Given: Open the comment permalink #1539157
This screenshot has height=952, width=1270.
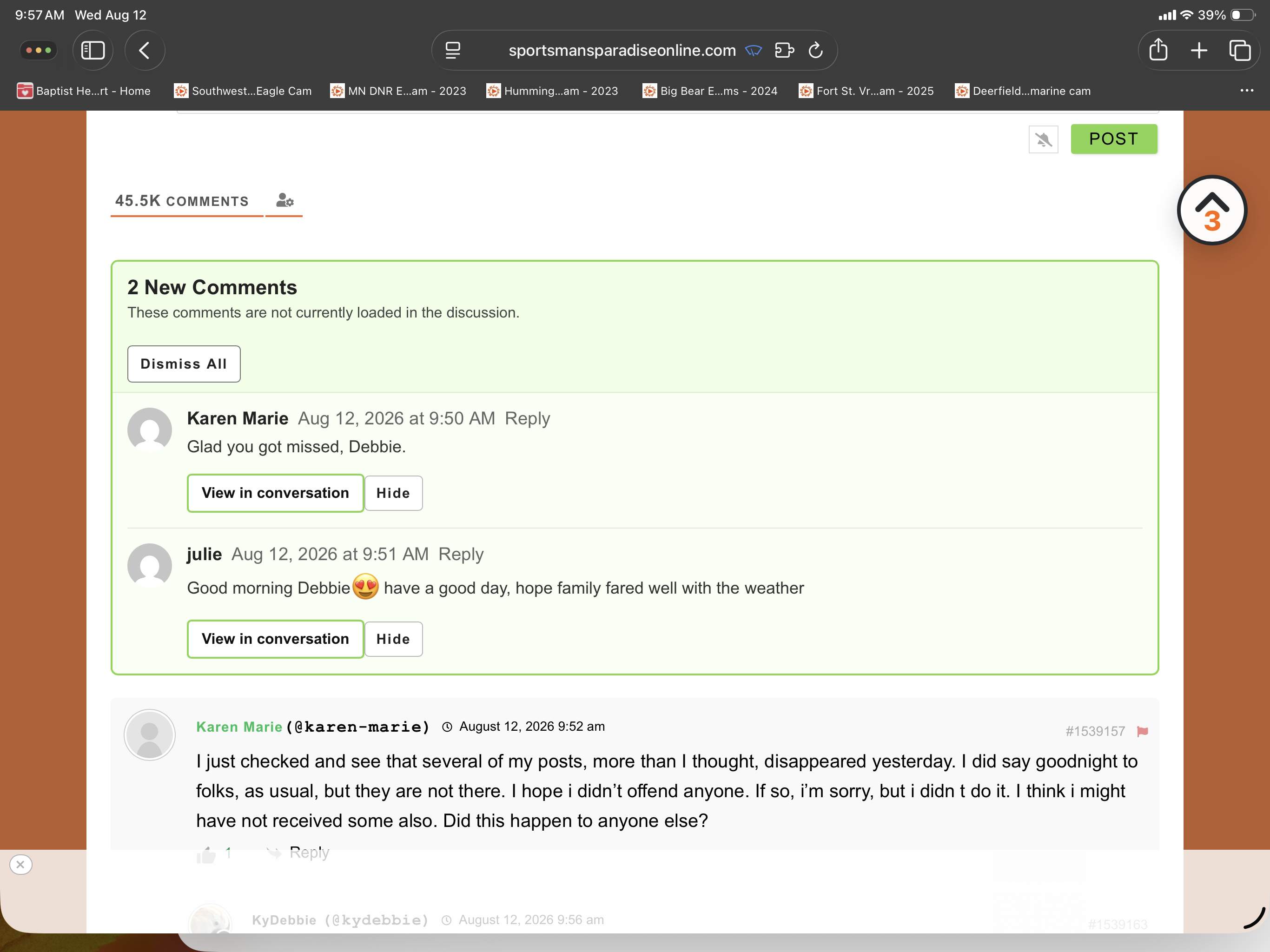Looking at the screenshot, I should pos(1095,731).
